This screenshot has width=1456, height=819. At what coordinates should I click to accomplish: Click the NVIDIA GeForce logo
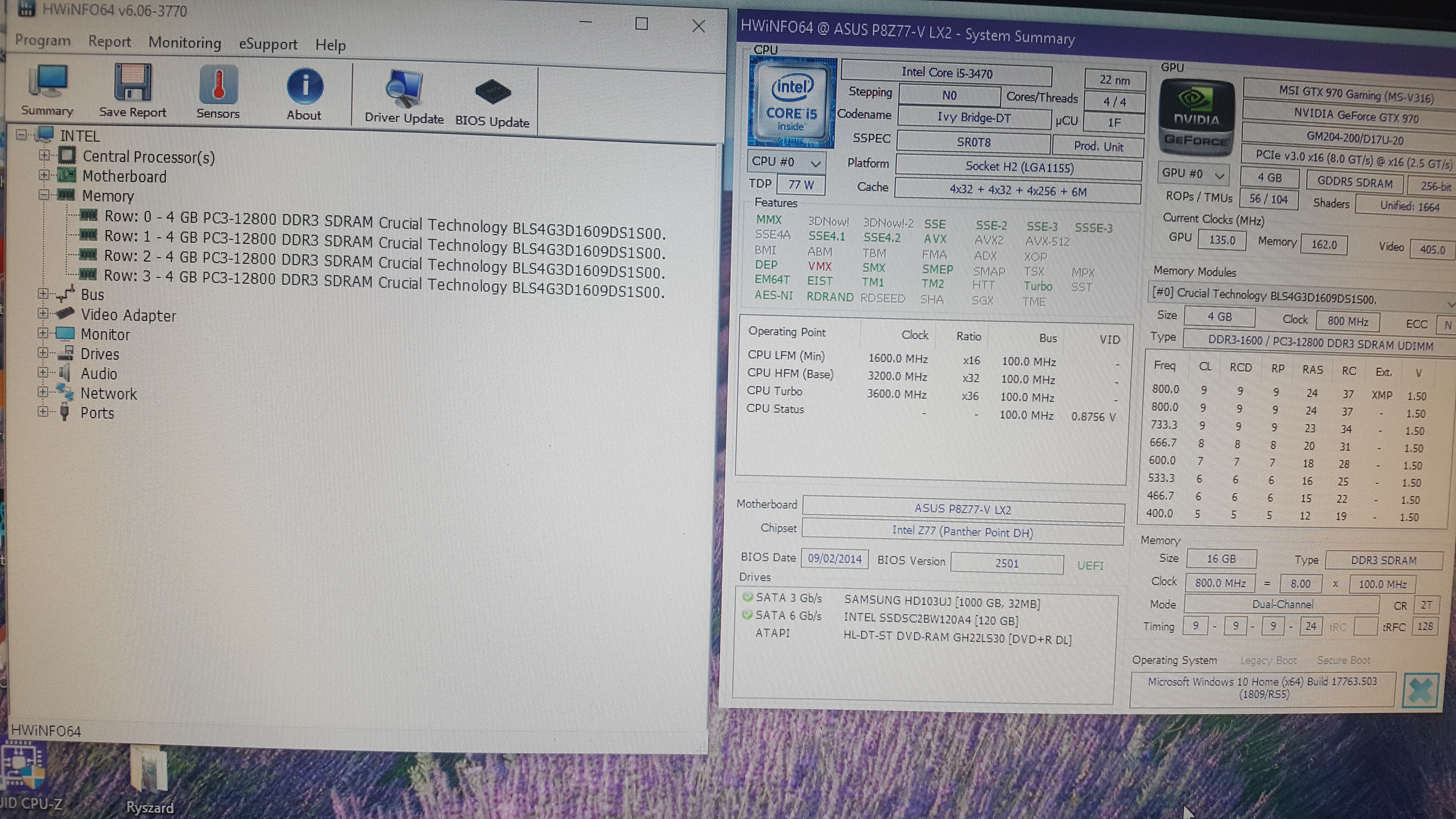[x=1196, y=118]
